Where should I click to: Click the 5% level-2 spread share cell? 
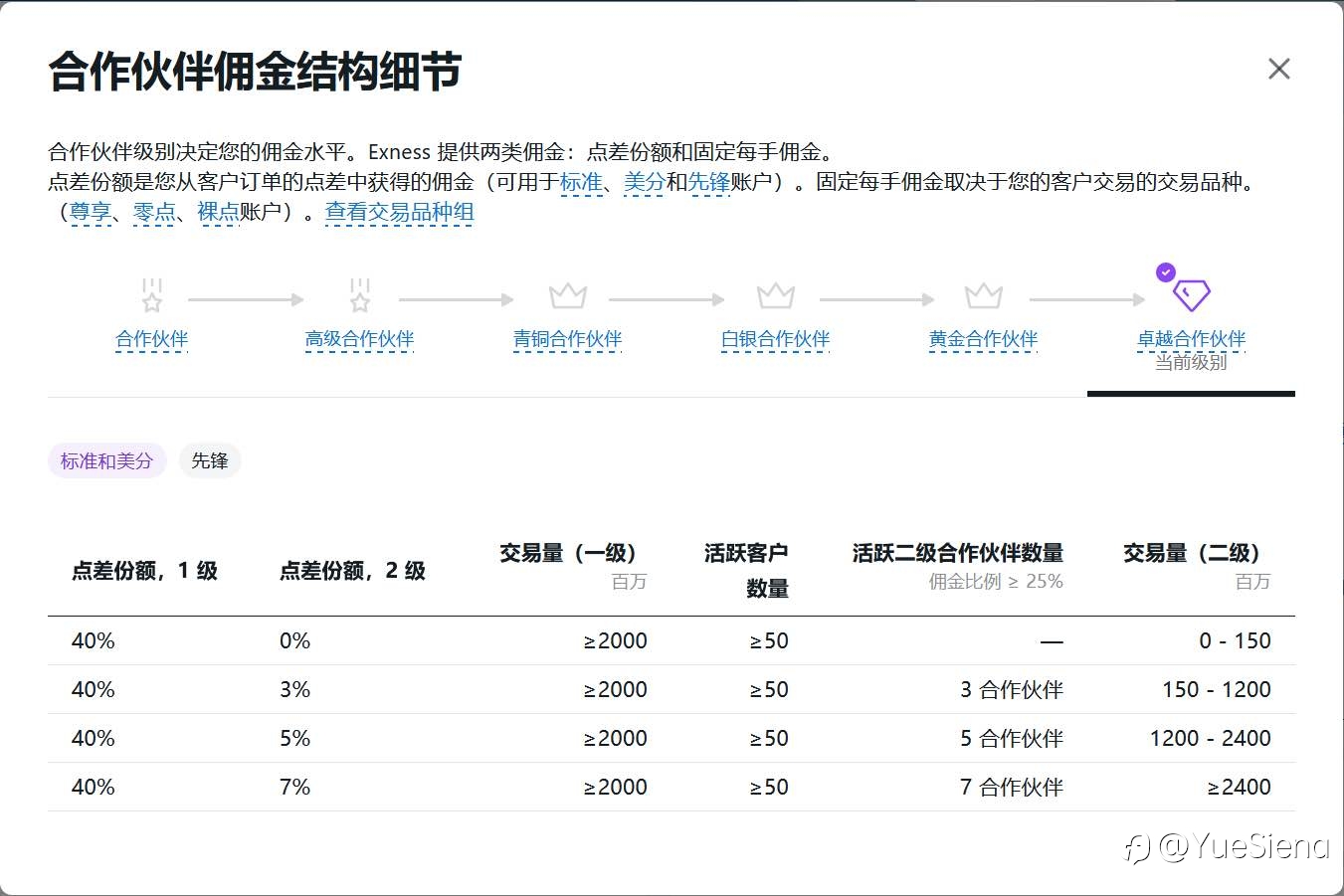(x=295, y=738)
